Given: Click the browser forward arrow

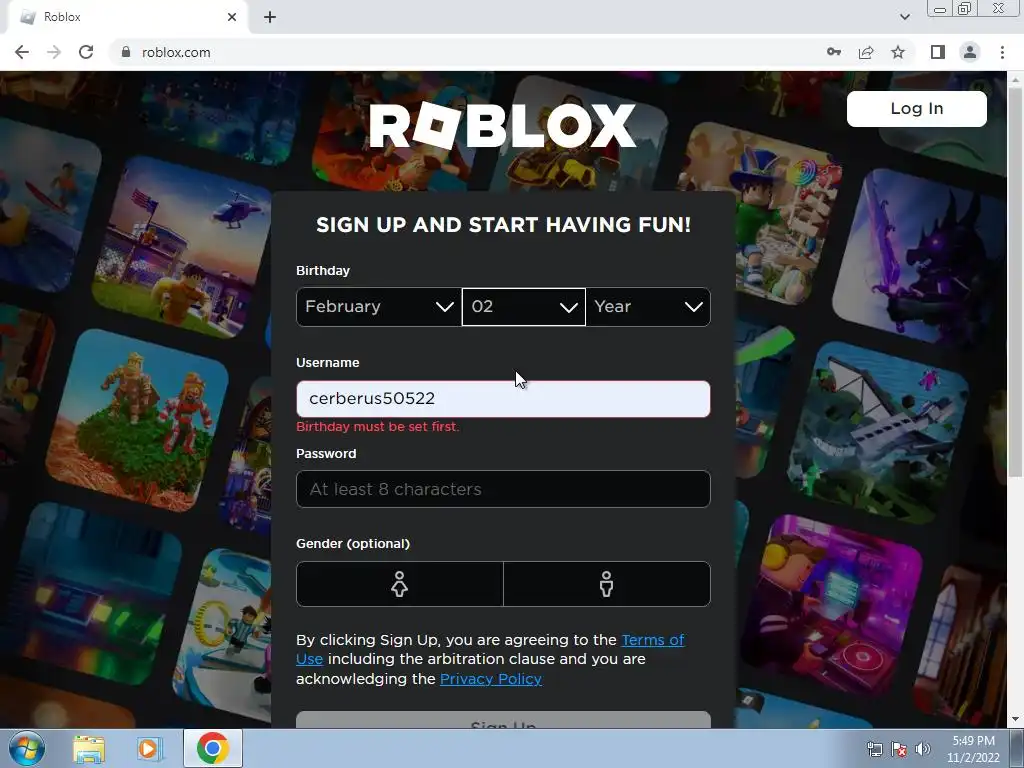Looking at the screenshot, I should pos(54,52).
